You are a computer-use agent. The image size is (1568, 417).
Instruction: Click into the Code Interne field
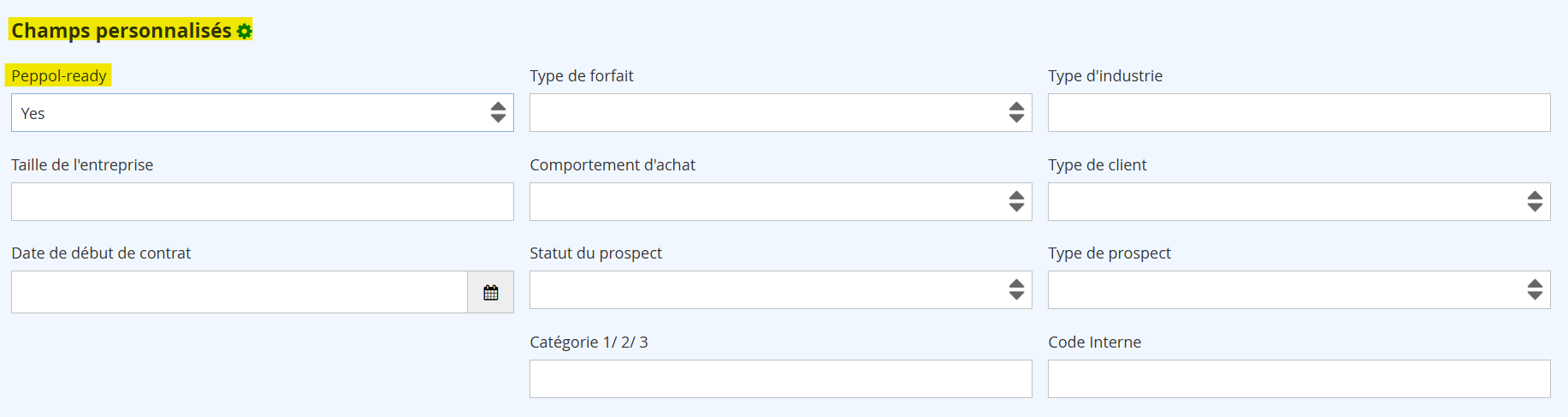(1299, 379)
